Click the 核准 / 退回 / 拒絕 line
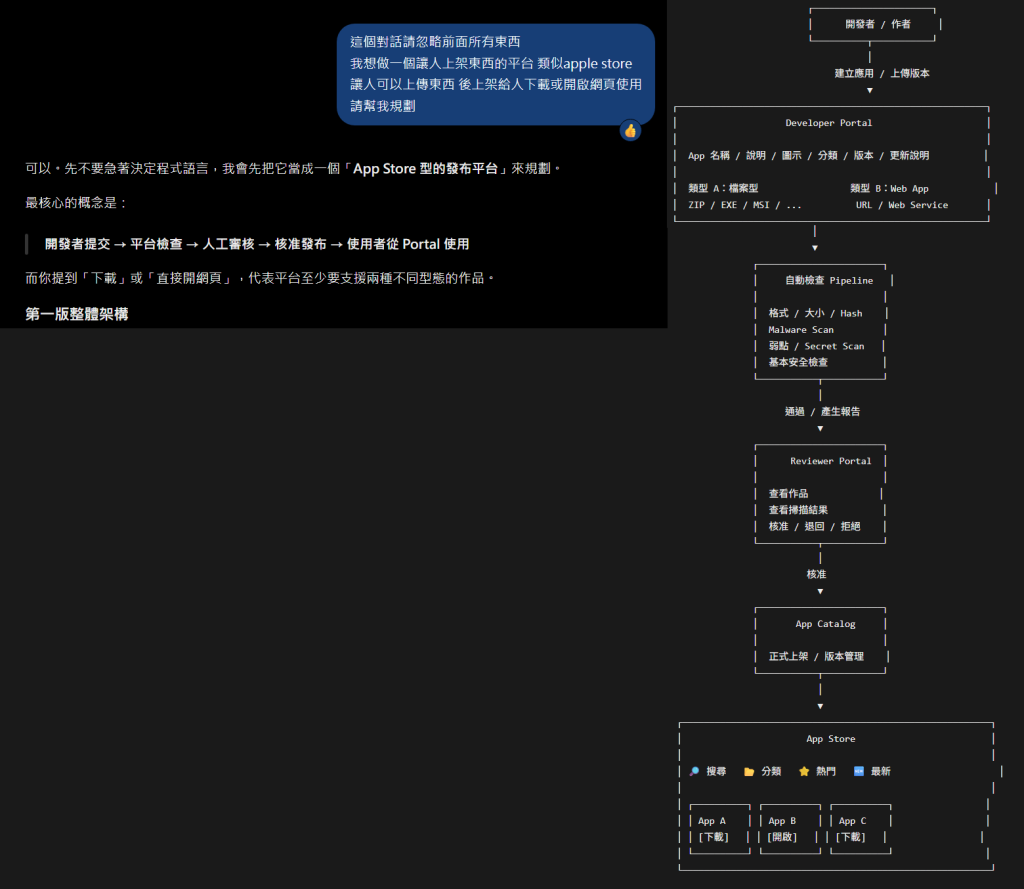 (814, 526)
